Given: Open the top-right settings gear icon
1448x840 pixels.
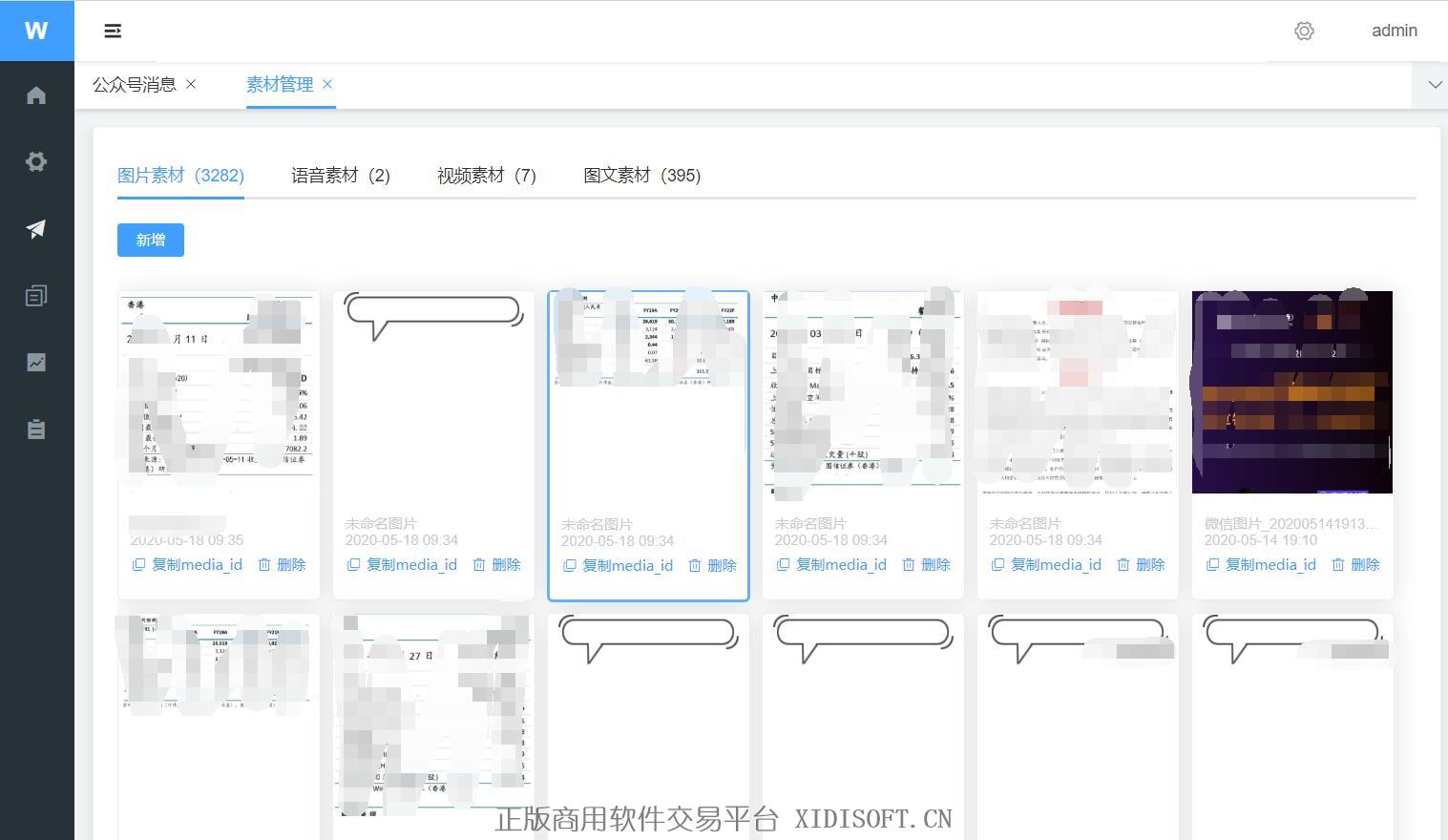Looking at the screenshot, I should (1304, 31).
